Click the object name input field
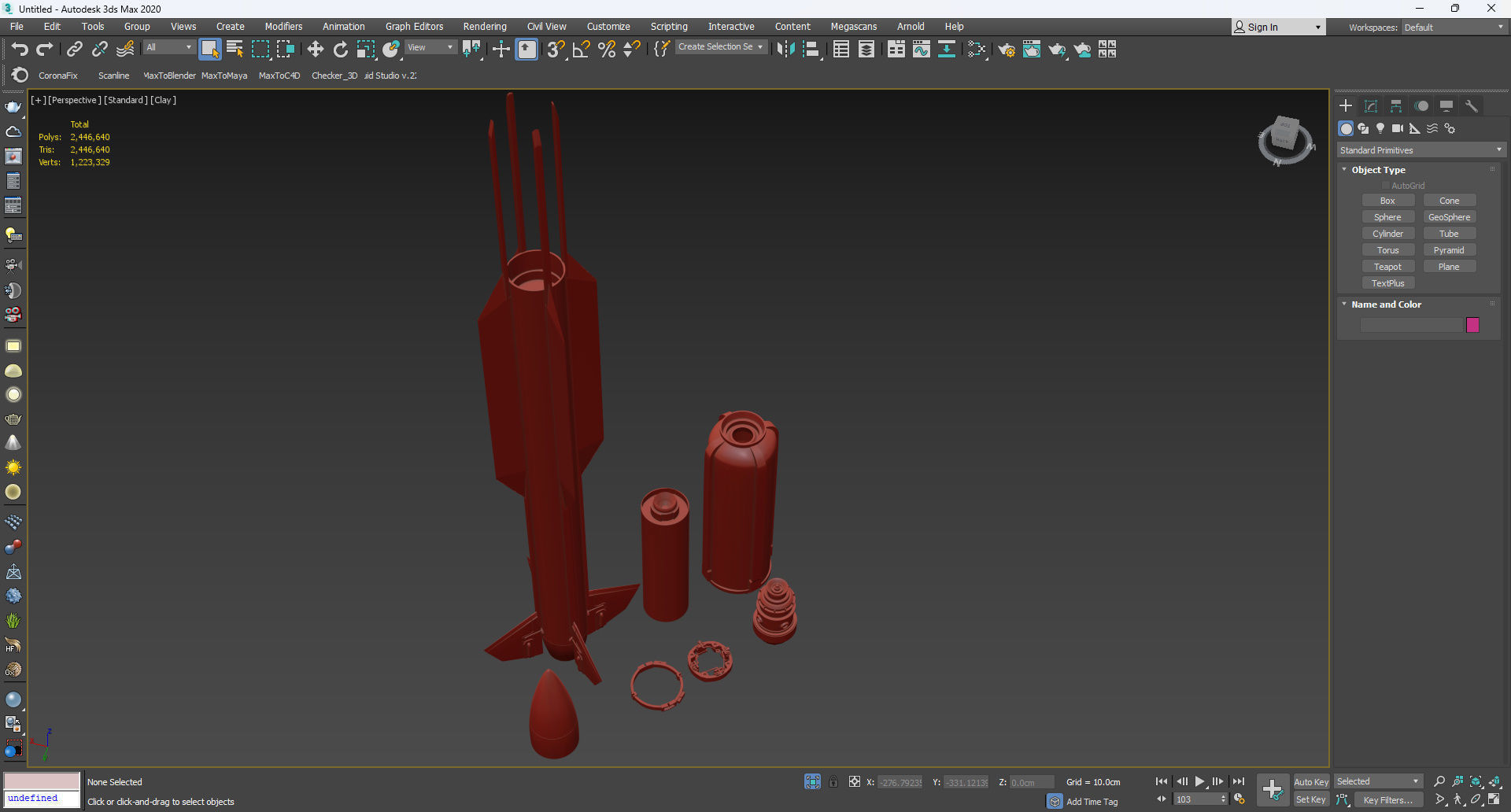This screenshot has width=1511, height=812. [x=1411, y=325]
